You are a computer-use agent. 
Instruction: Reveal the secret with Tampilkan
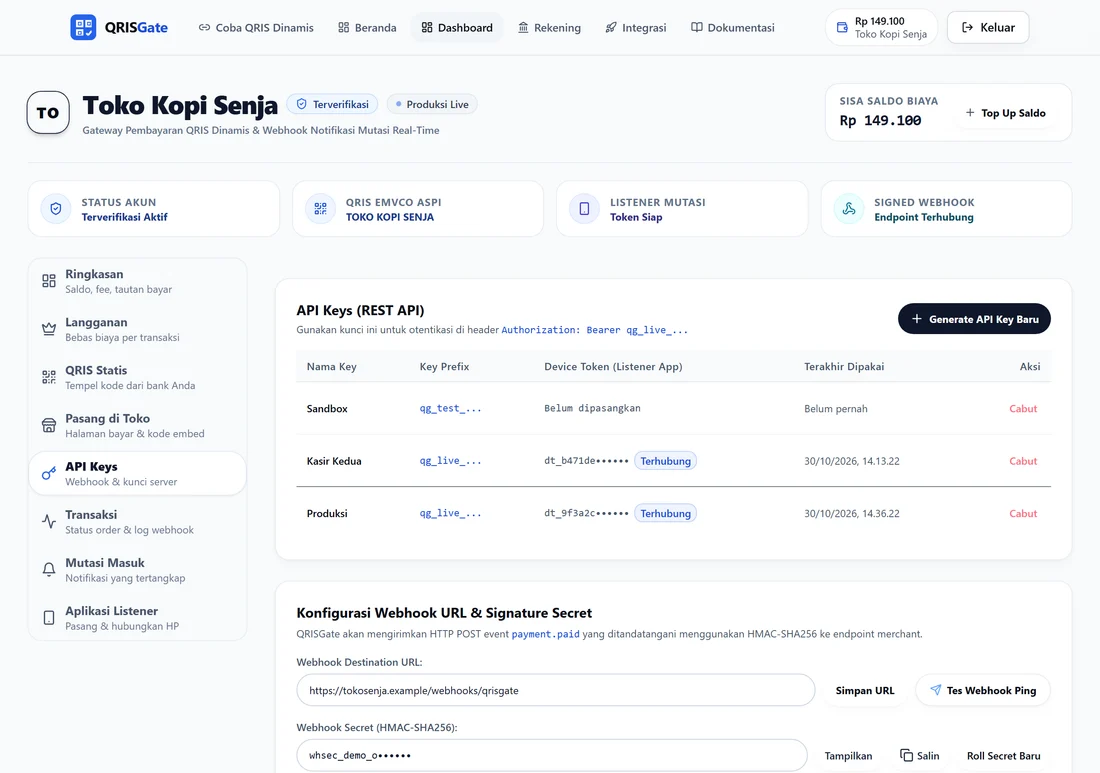(848, 755)
